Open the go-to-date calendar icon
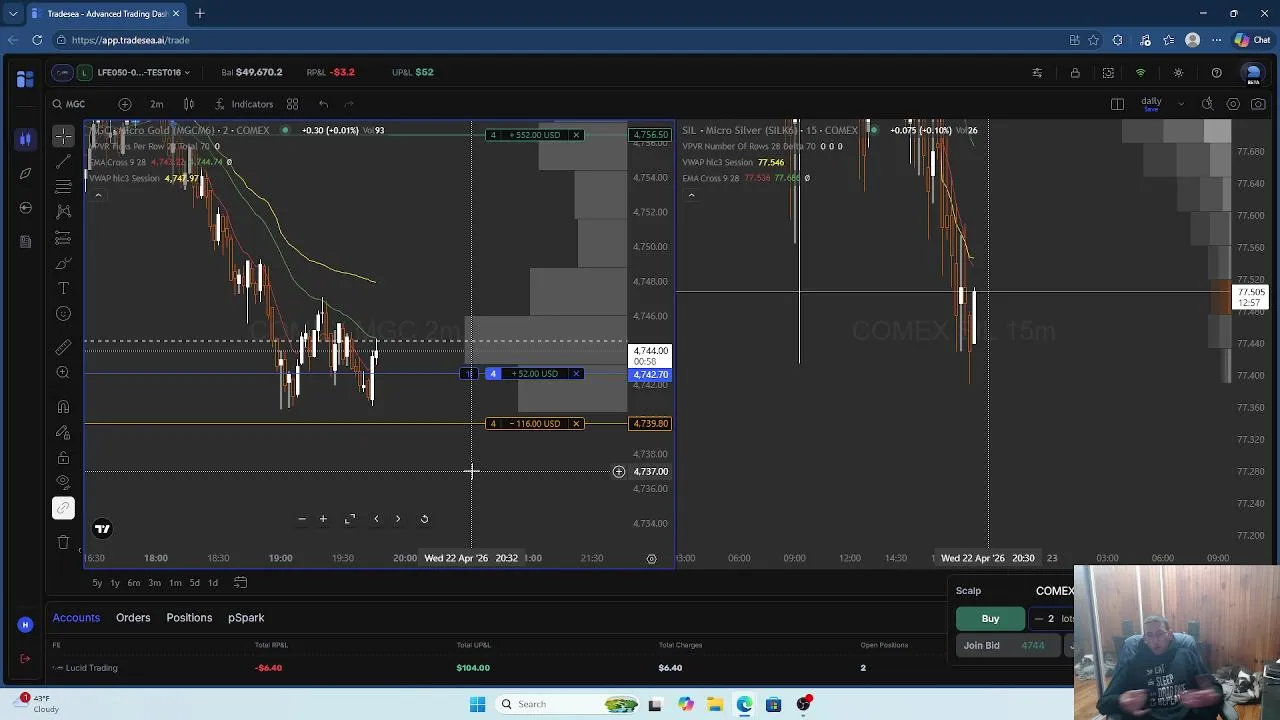Viewport: 1280px width, 720px height. point(240,583)
